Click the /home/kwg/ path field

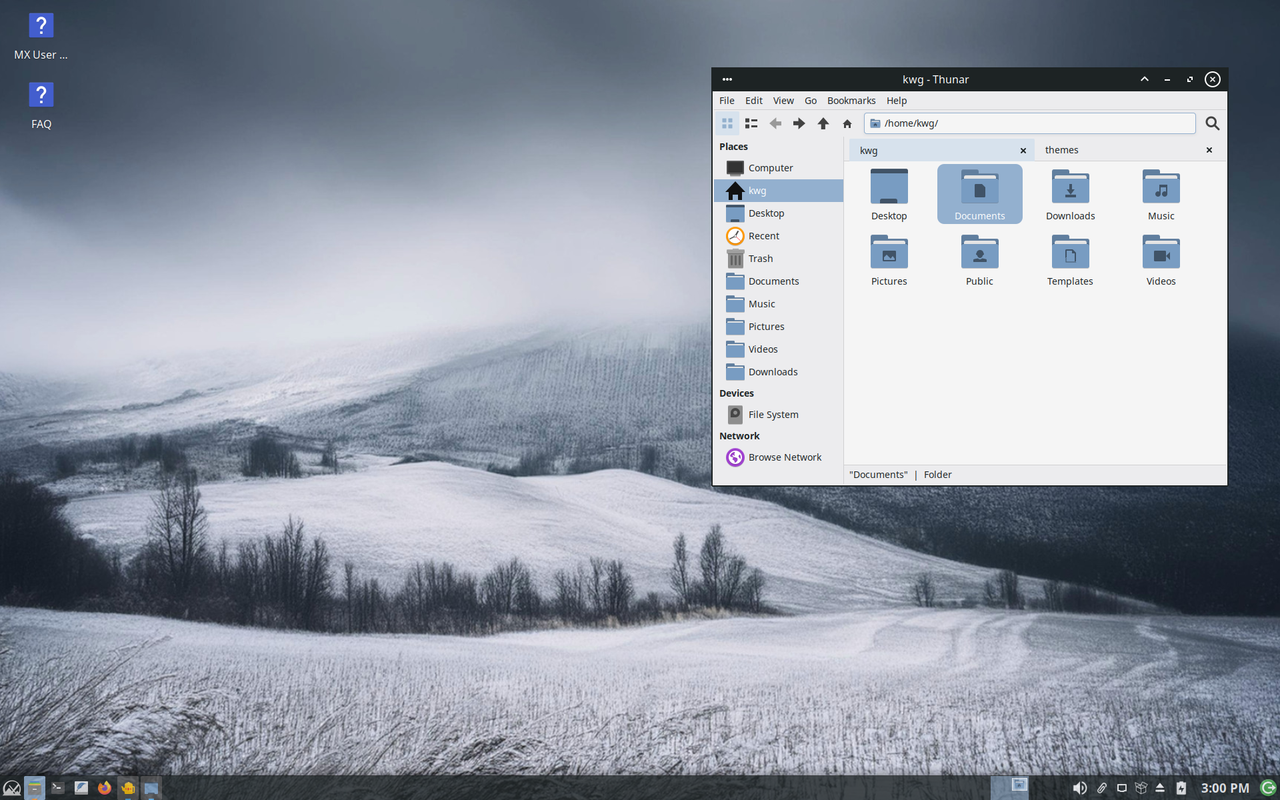1000,123
